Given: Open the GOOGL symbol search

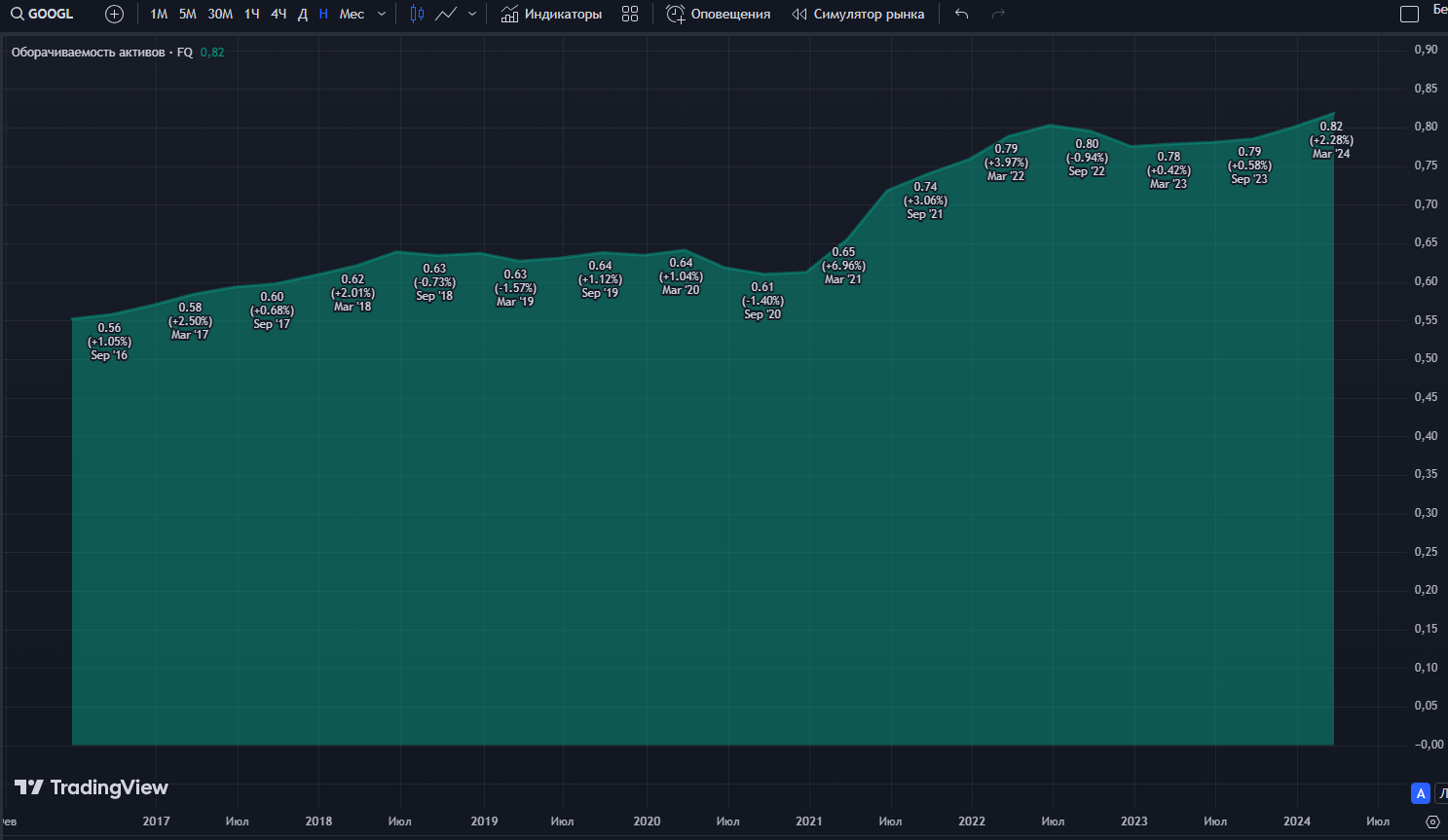Looking at the screenshot, I should coord(43,14).
